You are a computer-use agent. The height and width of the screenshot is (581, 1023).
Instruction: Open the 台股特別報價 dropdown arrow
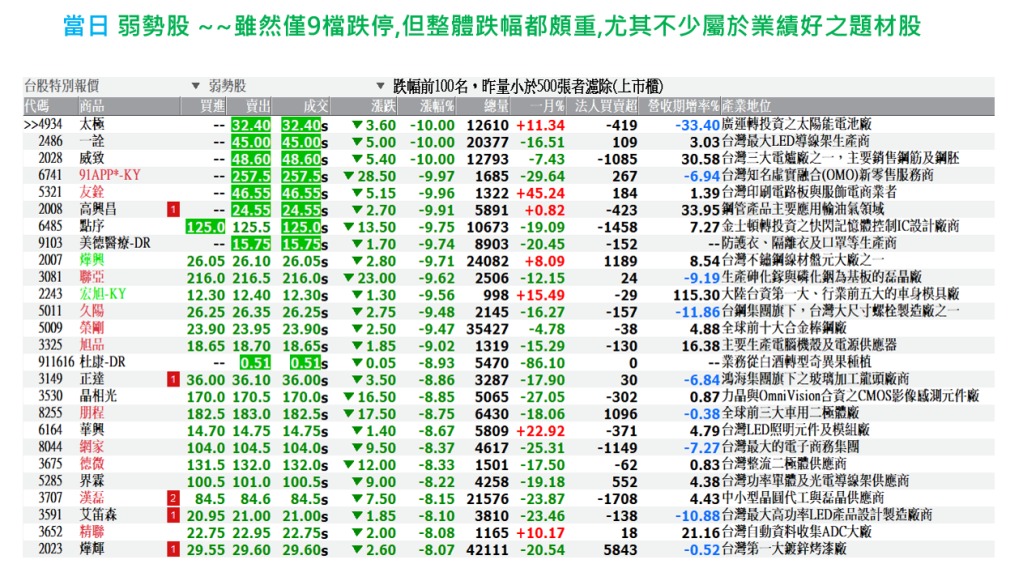194,87
